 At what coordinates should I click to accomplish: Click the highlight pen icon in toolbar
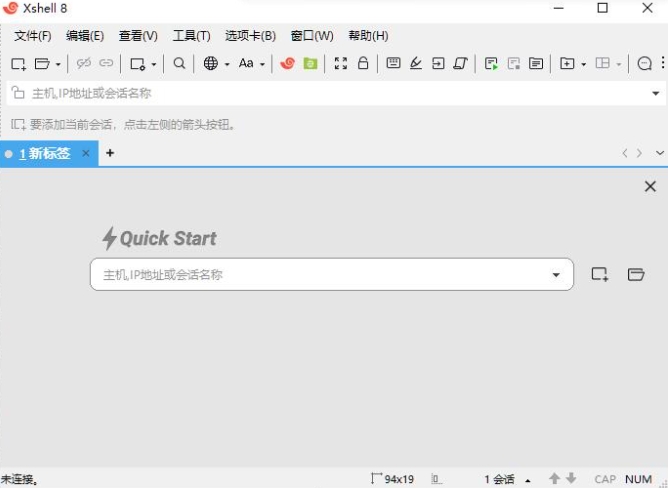pyautogui.click(x=416, y=64)
